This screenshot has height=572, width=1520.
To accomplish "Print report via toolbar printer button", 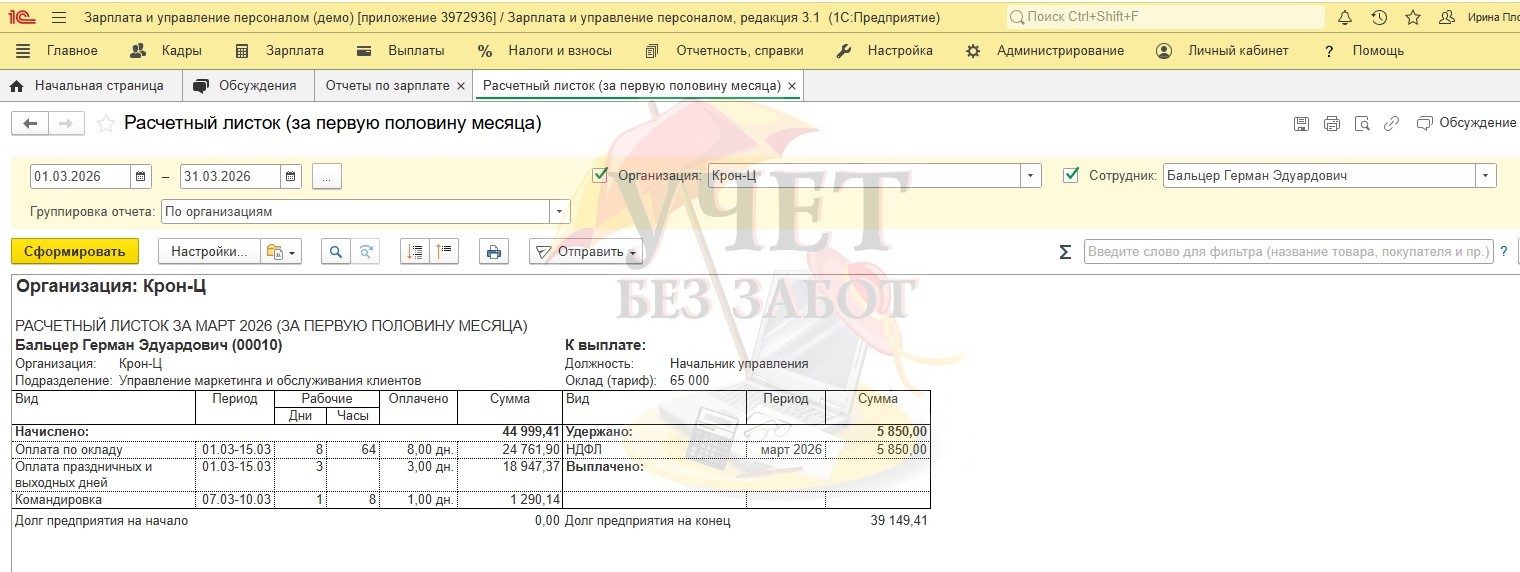I will pyautogui.click(x=493, y=252).
